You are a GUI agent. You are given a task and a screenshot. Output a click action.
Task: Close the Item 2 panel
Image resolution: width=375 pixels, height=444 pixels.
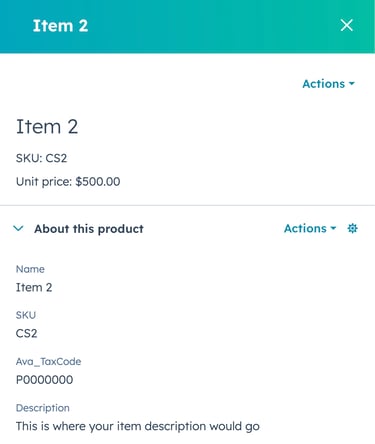[x=347, y=25]
